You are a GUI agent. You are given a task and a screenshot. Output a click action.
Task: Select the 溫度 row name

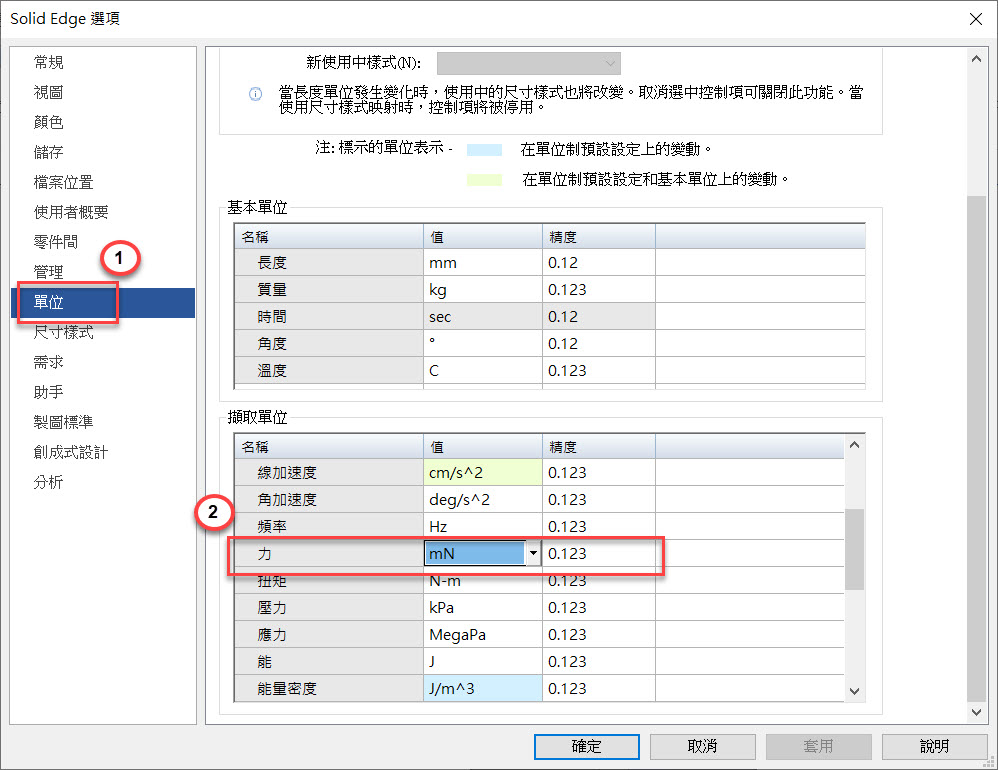(328, 370)
